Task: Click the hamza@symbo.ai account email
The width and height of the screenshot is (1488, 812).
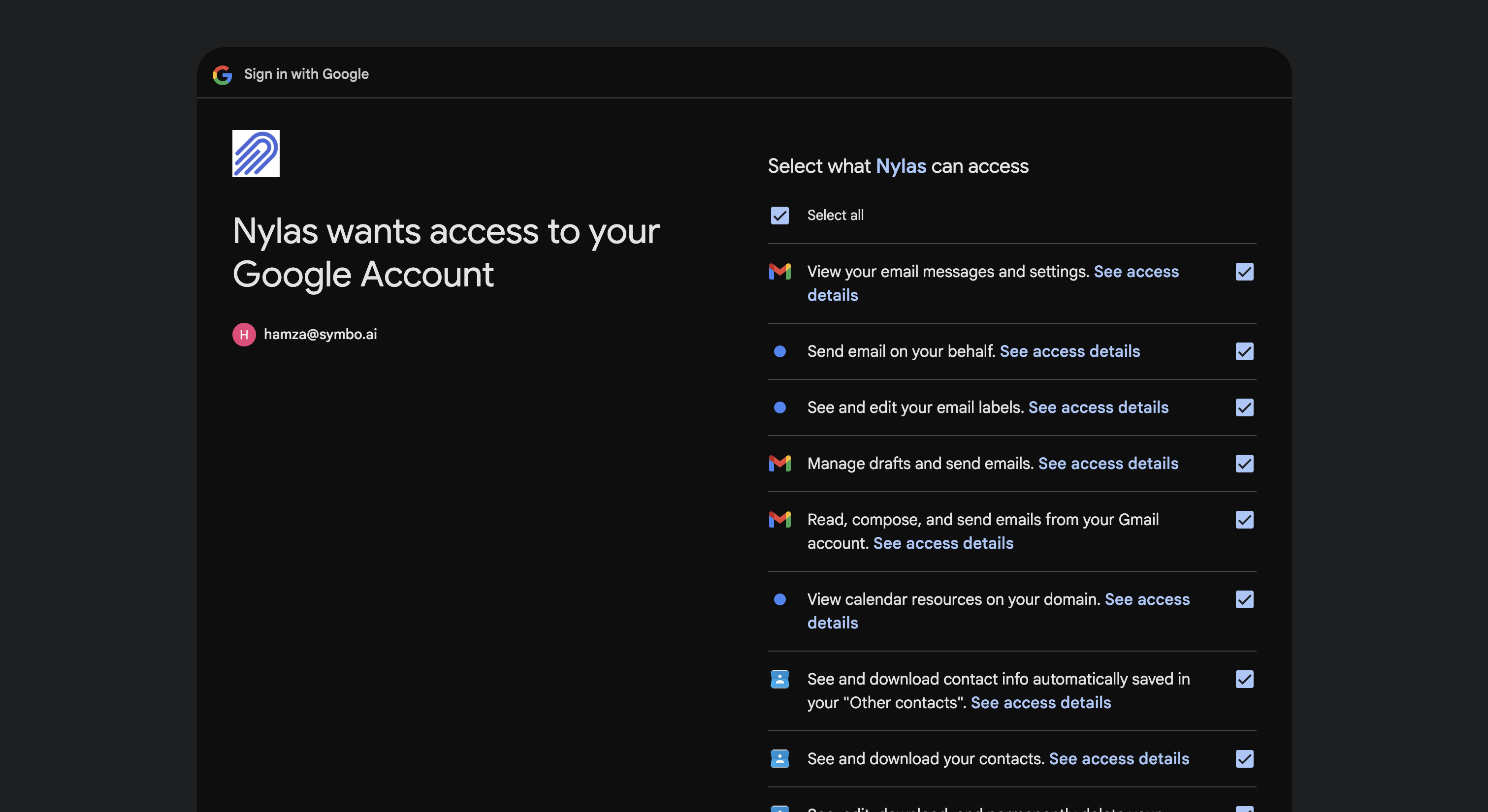Action: point(321,334)
